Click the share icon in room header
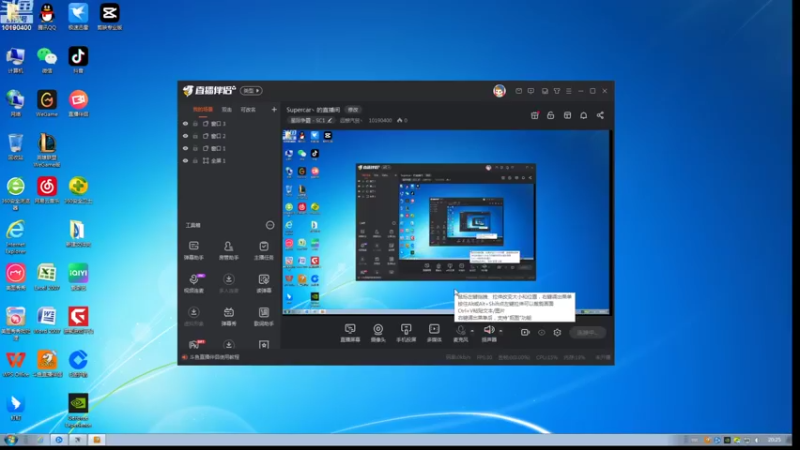 click(x=600, y=115)
